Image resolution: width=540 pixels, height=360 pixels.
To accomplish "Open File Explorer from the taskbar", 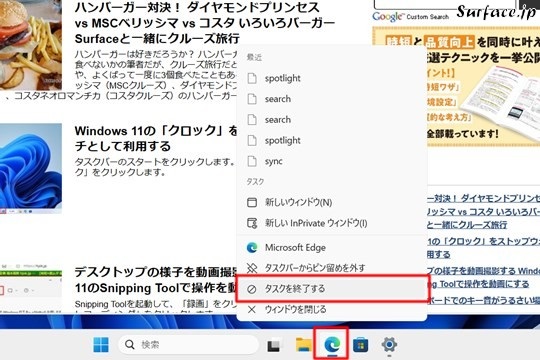I will (303, 344).
